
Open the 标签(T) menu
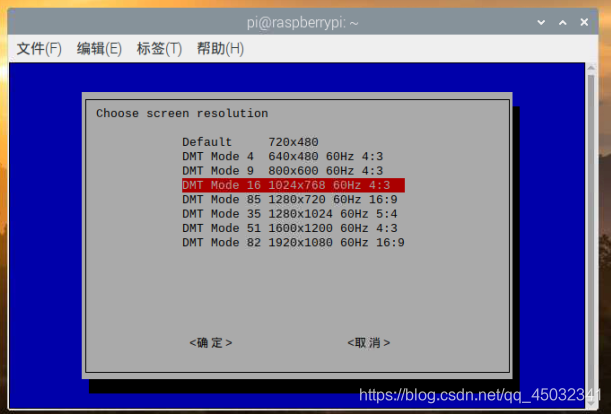tap(159, 49)
